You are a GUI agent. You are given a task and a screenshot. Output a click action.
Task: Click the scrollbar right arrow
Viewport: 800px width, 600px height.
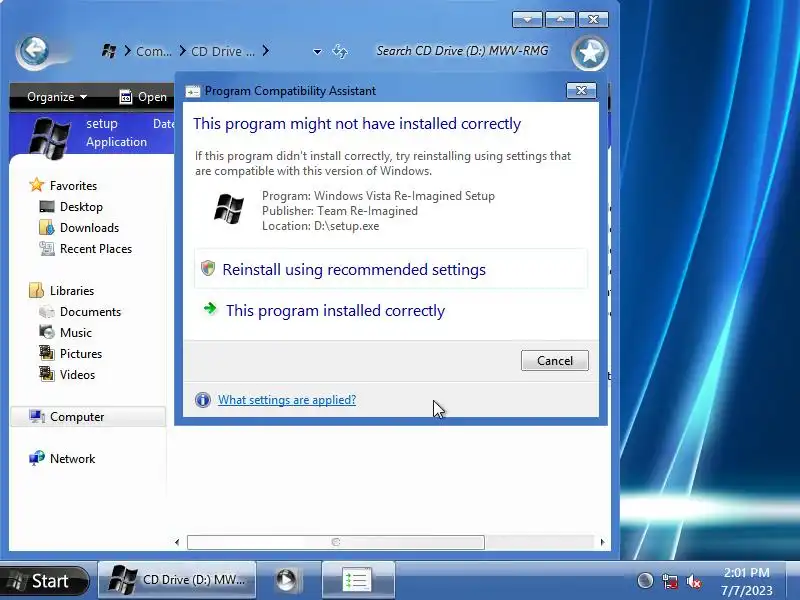(602, 542)
